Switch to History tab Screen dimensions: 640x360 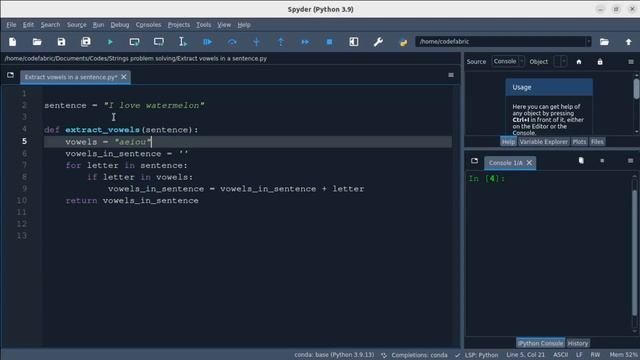point(578,343)
